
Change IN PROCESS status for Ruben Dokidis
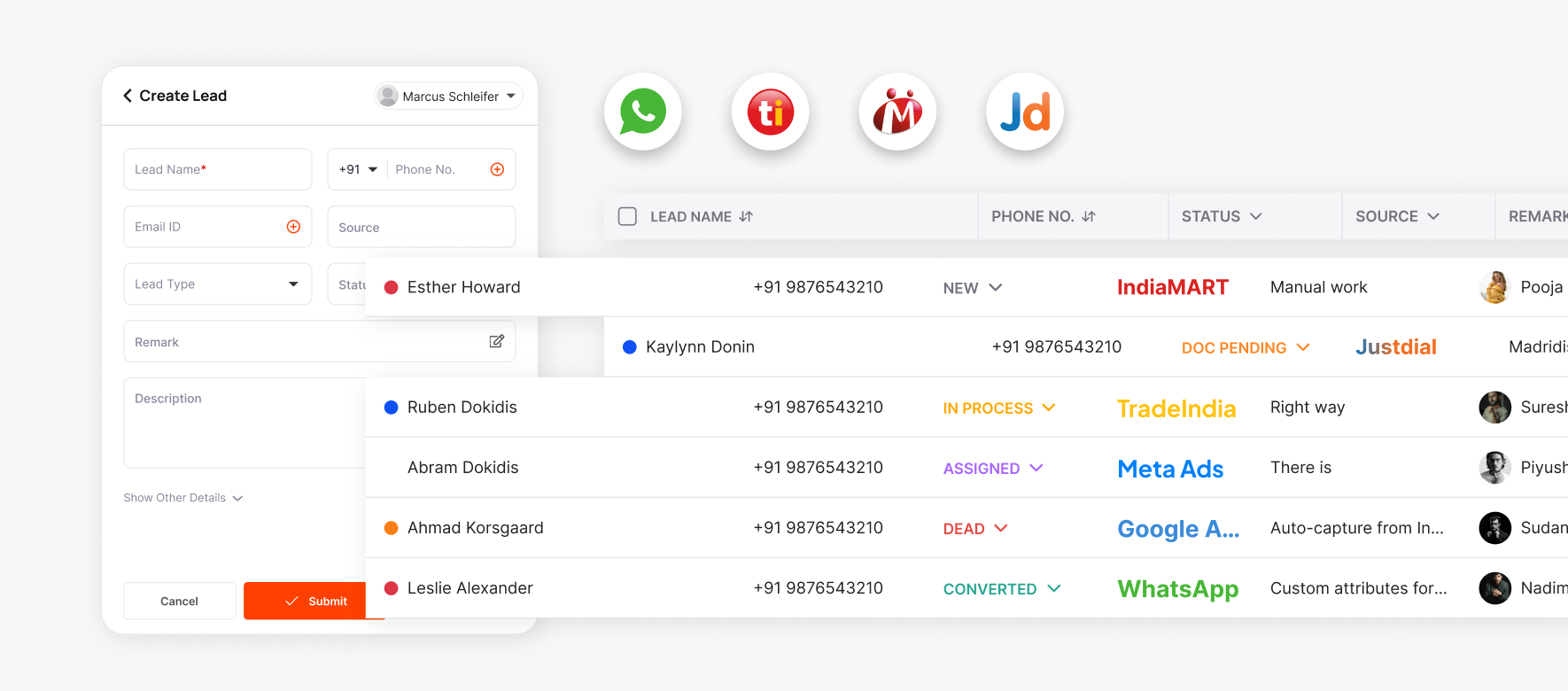pyautogui.click(x=999, y=408)
